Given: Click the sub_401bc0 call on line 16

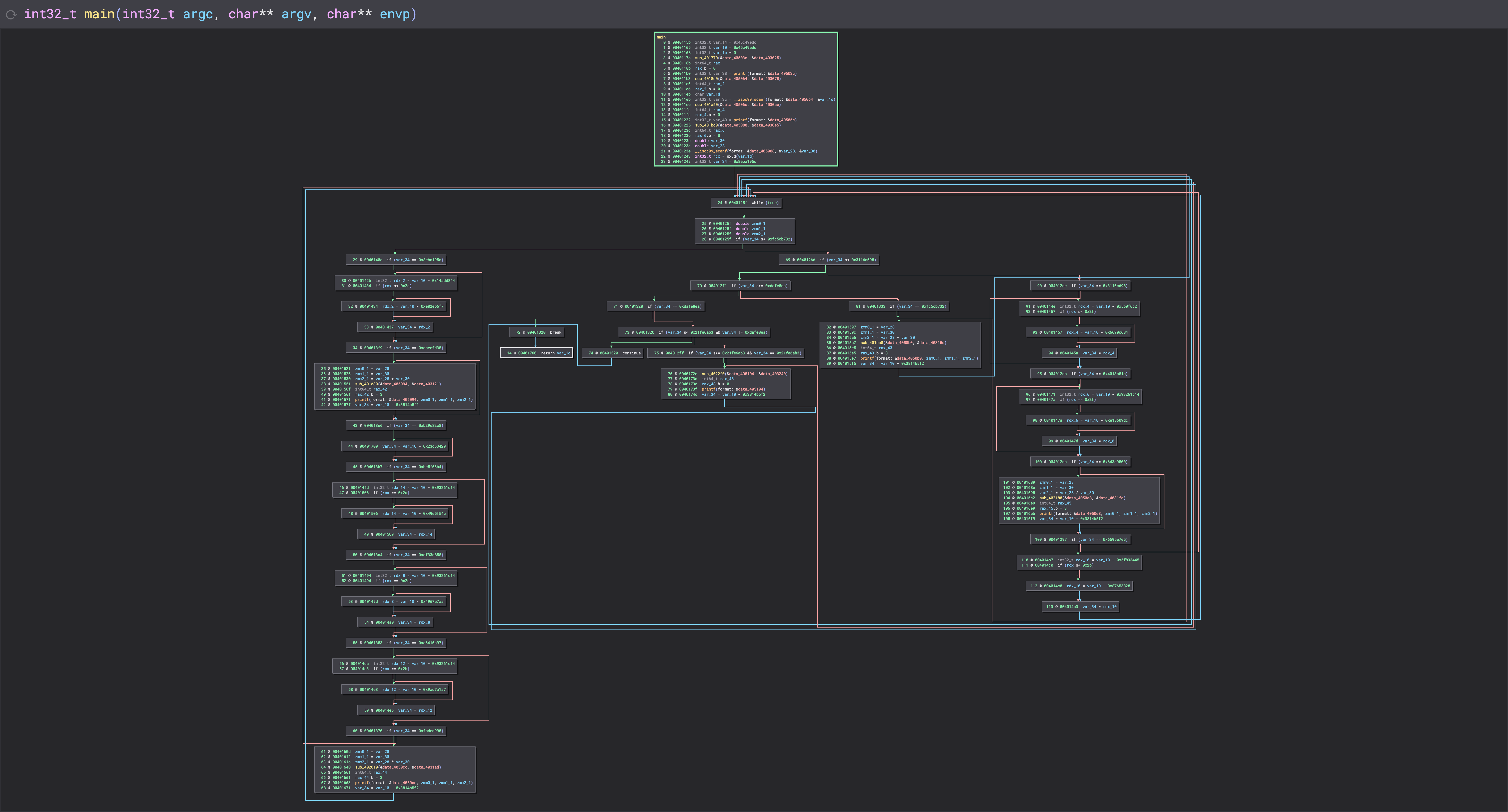Looking at the screenshot, I should [x=707, y=125].
